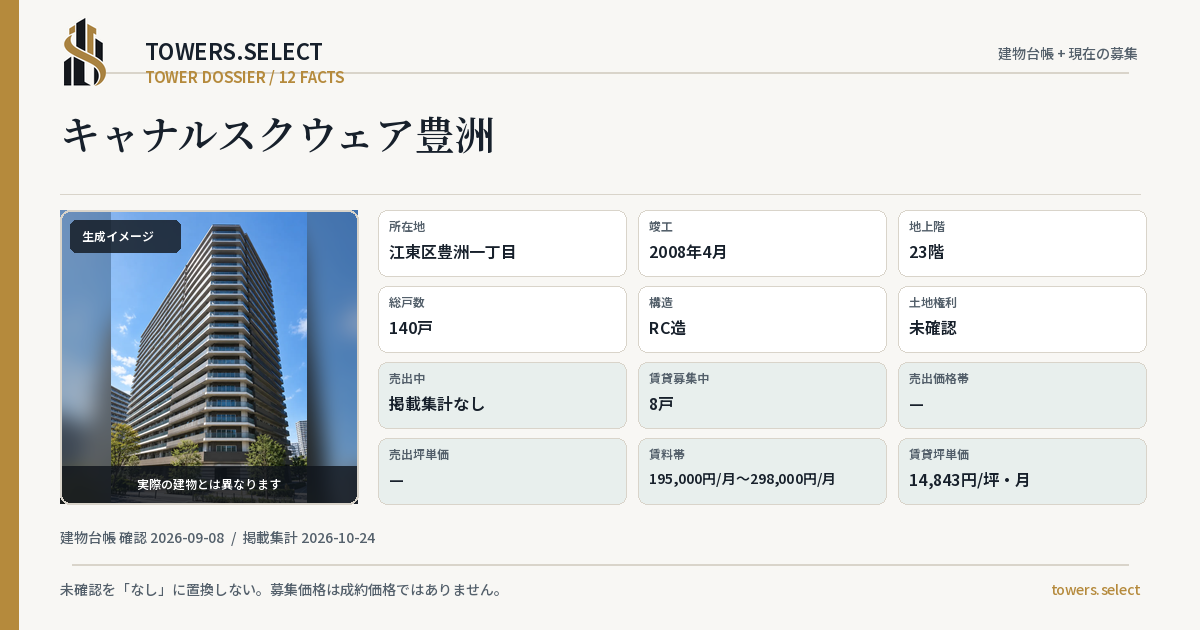Select the 構造 RC造 card

[x=762, y=319]
